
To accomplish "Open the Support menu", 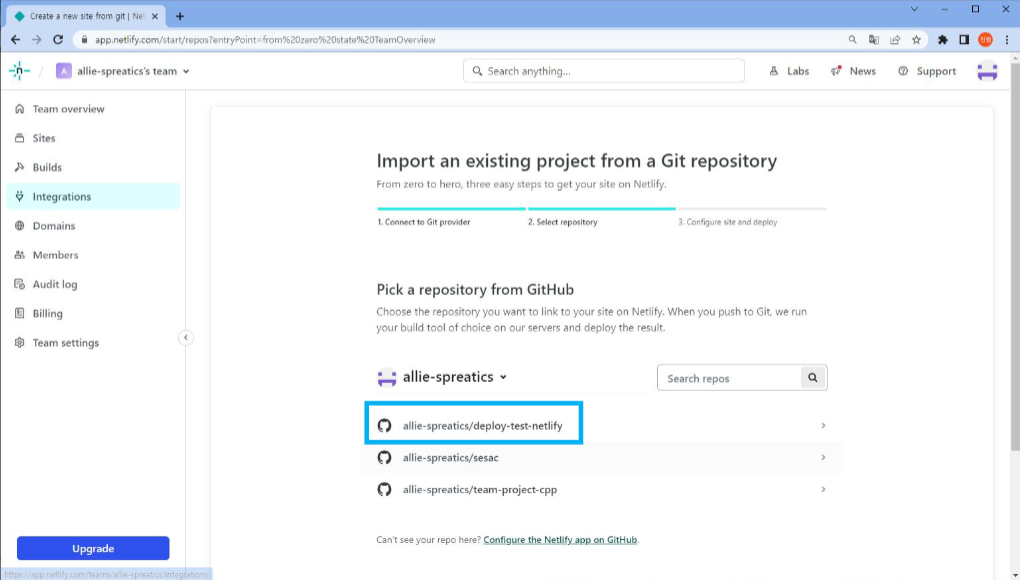I will pyautogui.click(x=927, y=71).
